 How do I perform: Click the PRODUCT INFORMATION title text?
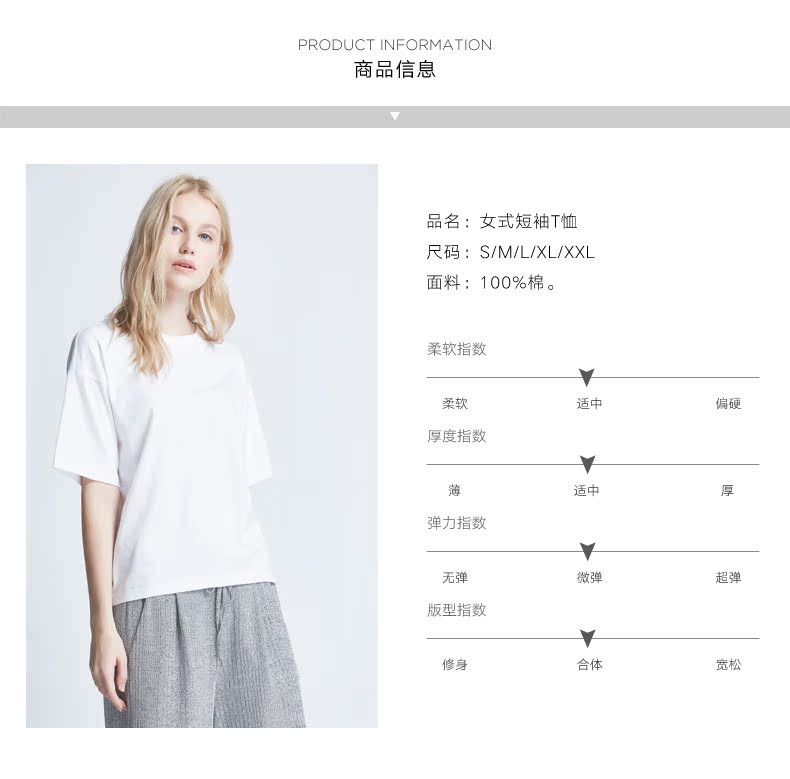(395, 45)
